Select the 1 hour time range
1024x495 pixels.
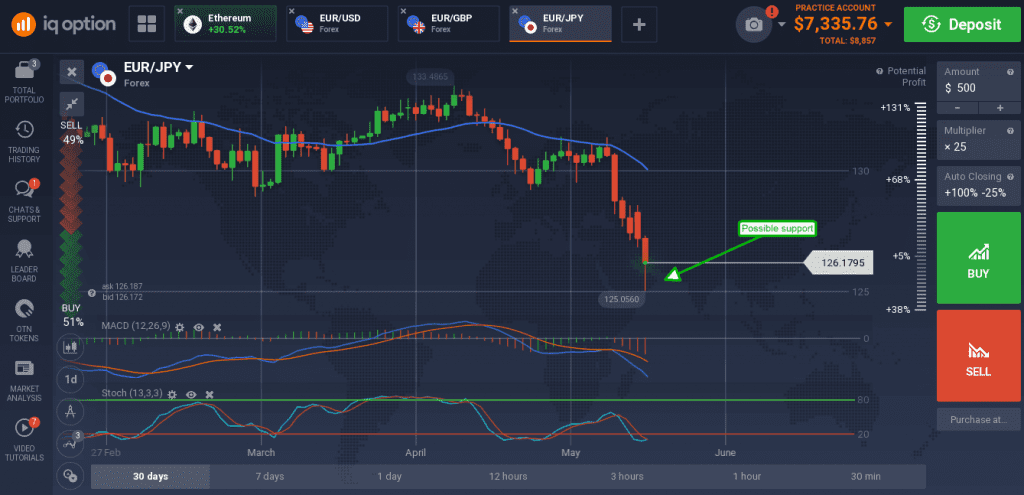(746, 476)
